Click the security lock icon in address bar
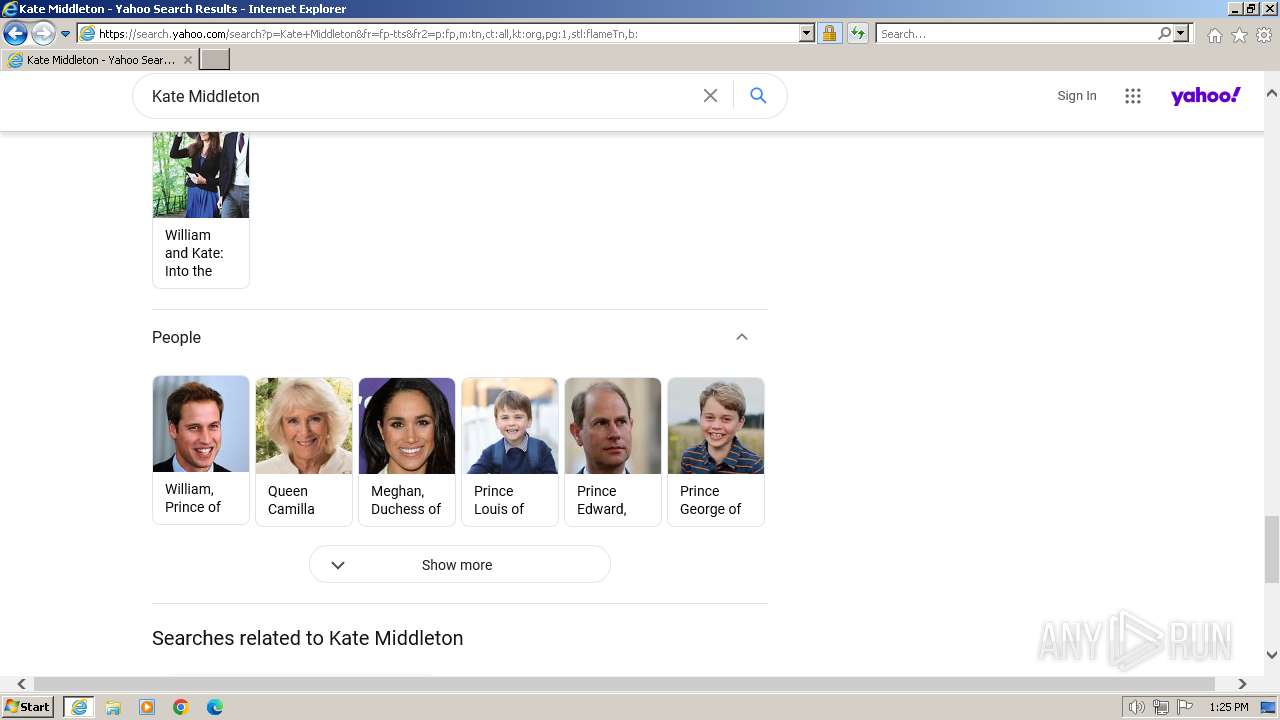This screenshot has width=1280, height=720. tap(829, 34)
